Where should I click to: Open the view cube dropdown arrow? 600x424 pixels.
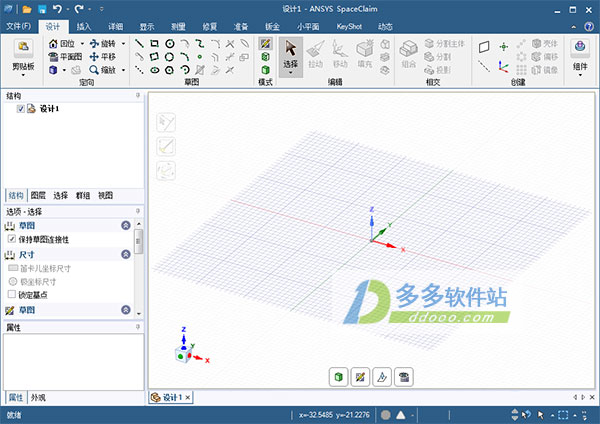(64, 70)
